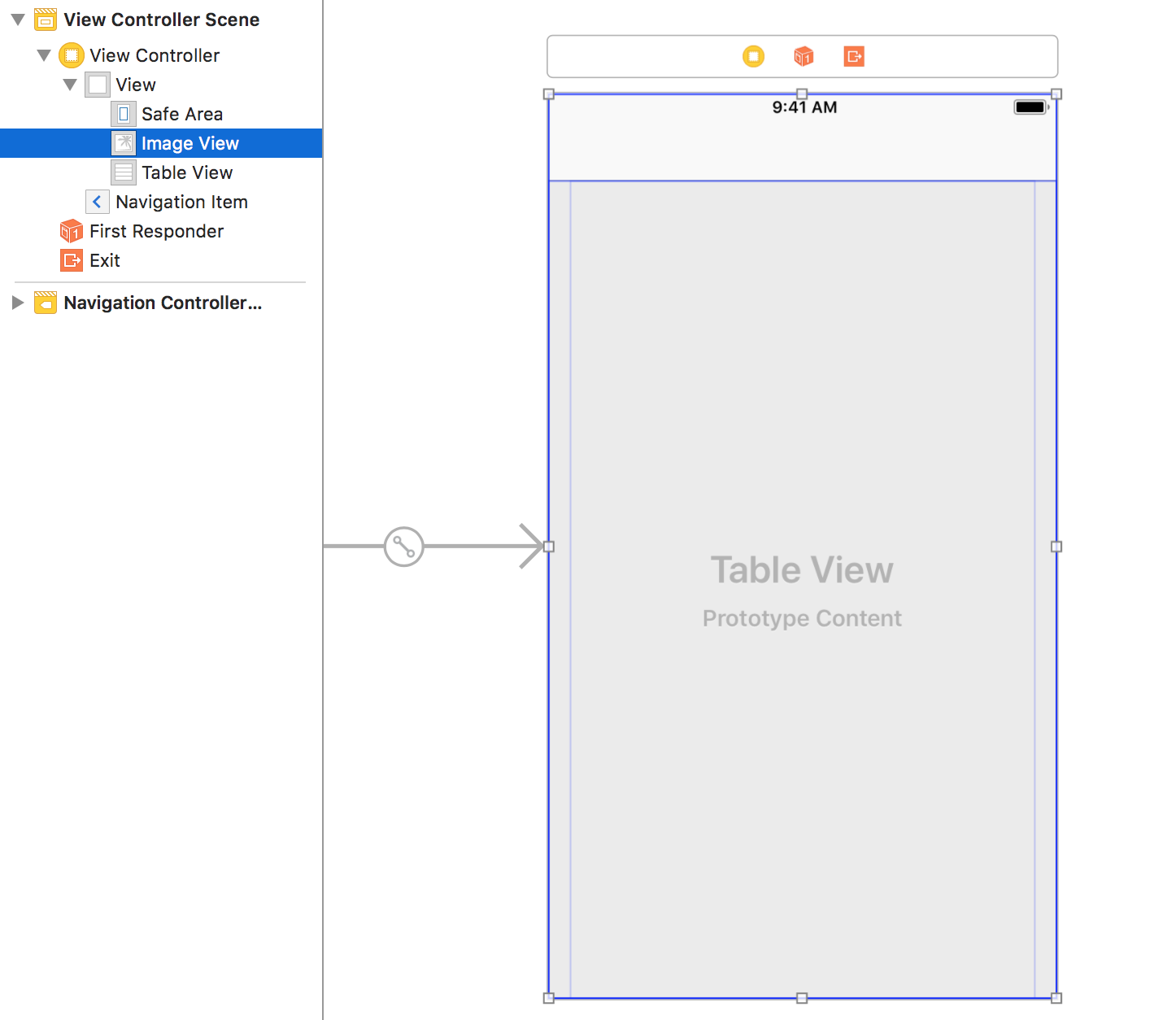1176x1020 pixels.
Task: Select the Safe Area icon
Action: click(124, 114)
